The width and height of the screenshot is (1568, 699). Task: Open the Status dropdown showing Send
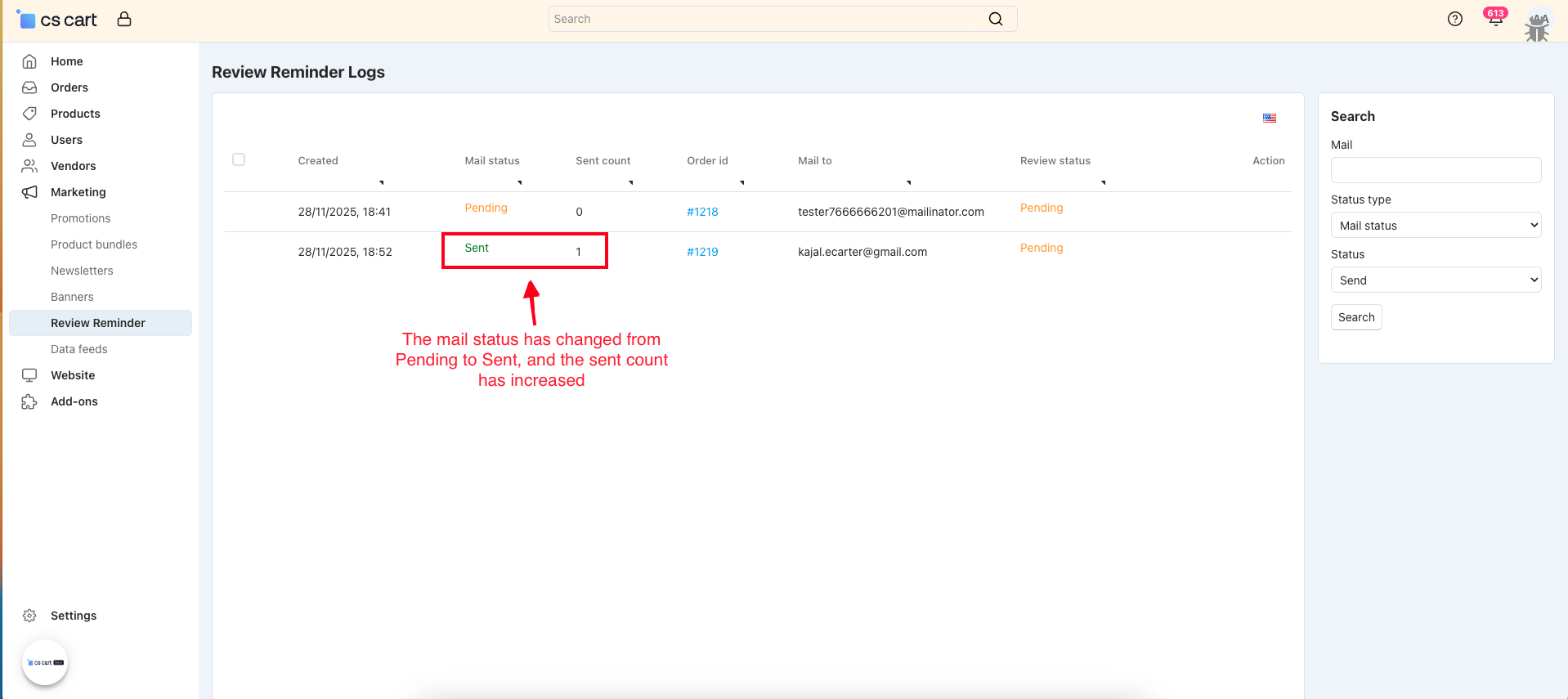click(1436, 280)
